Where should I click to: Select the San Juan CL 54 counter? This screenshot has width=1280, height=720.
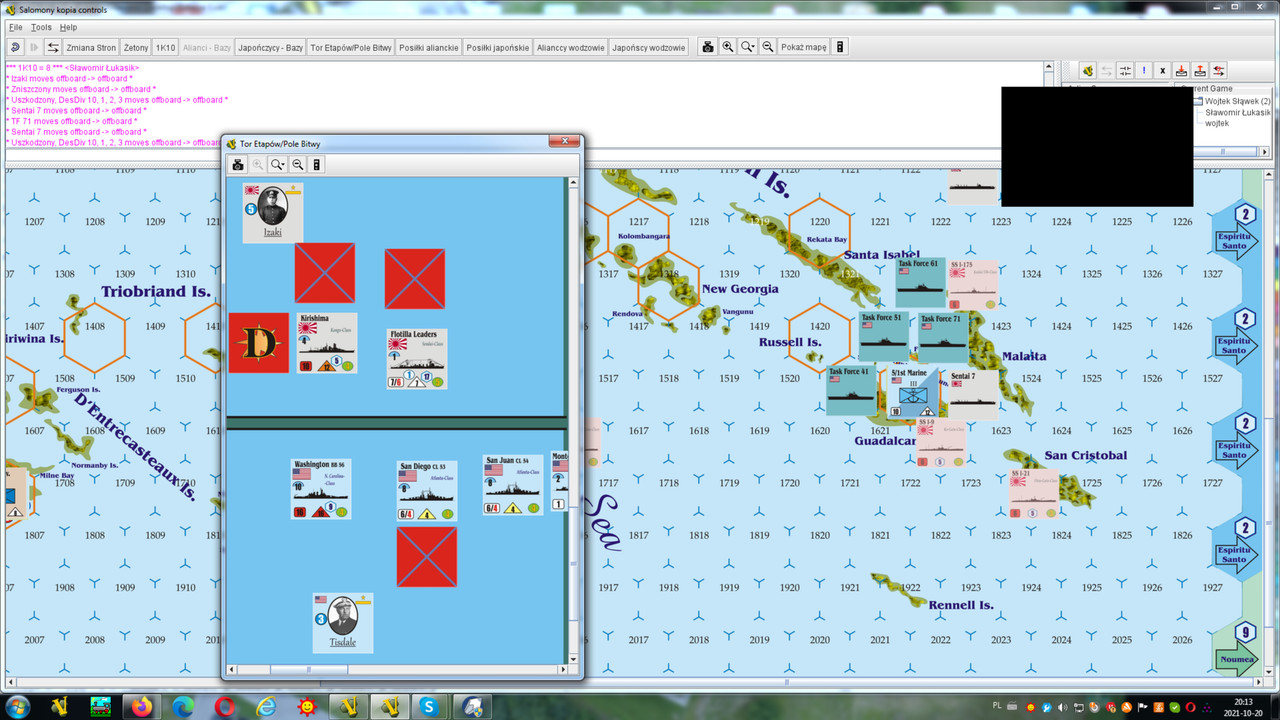point(513,485)
